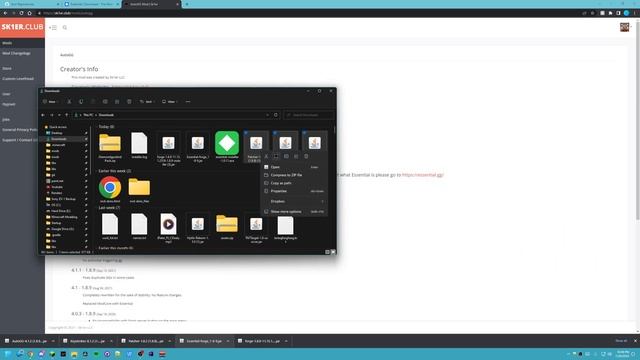Expand the address bar history chevron
The height and width of the screenshot is (360, 640).
[x=267, y=115]
